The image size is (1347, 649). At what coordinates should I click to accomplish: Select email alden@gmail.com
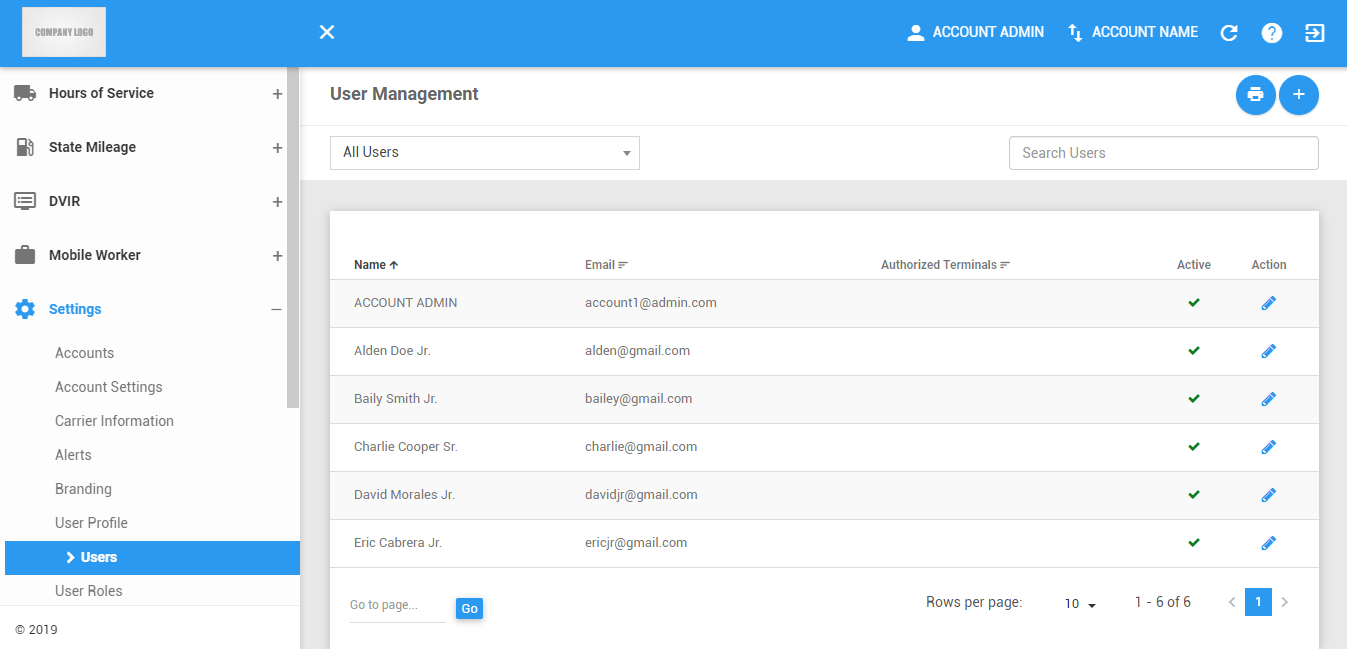pyautogui.click(x=637, y=351)
